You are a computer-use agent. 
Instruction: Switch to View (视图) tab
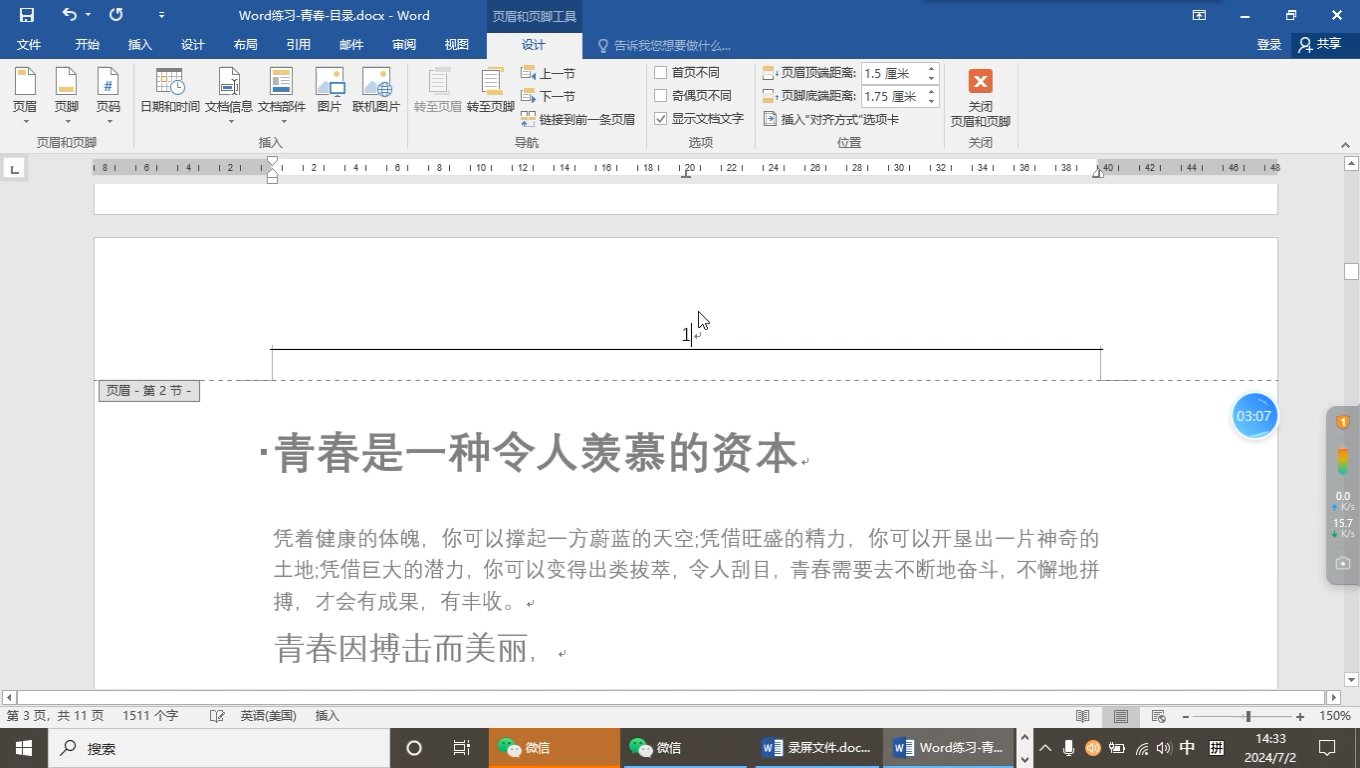457,45
